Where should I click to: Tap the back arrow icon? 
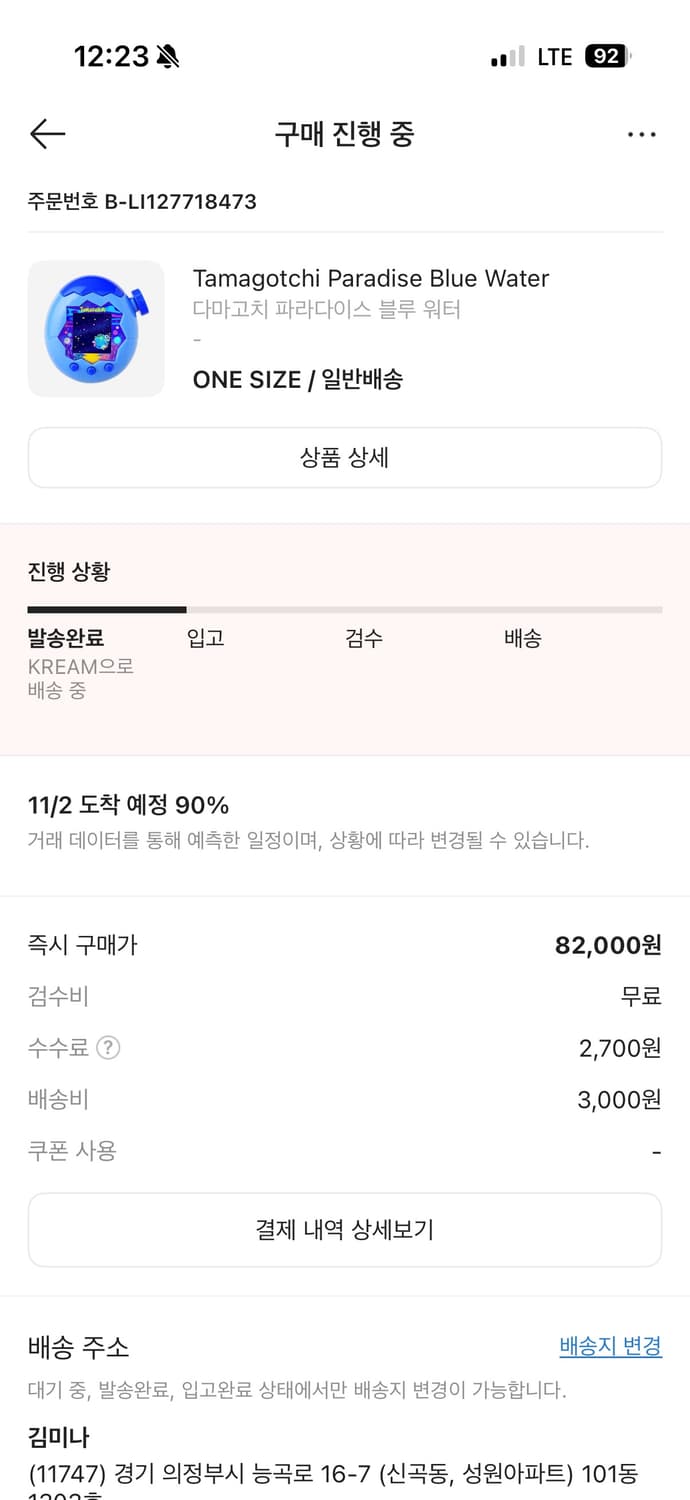coord(47,134)
